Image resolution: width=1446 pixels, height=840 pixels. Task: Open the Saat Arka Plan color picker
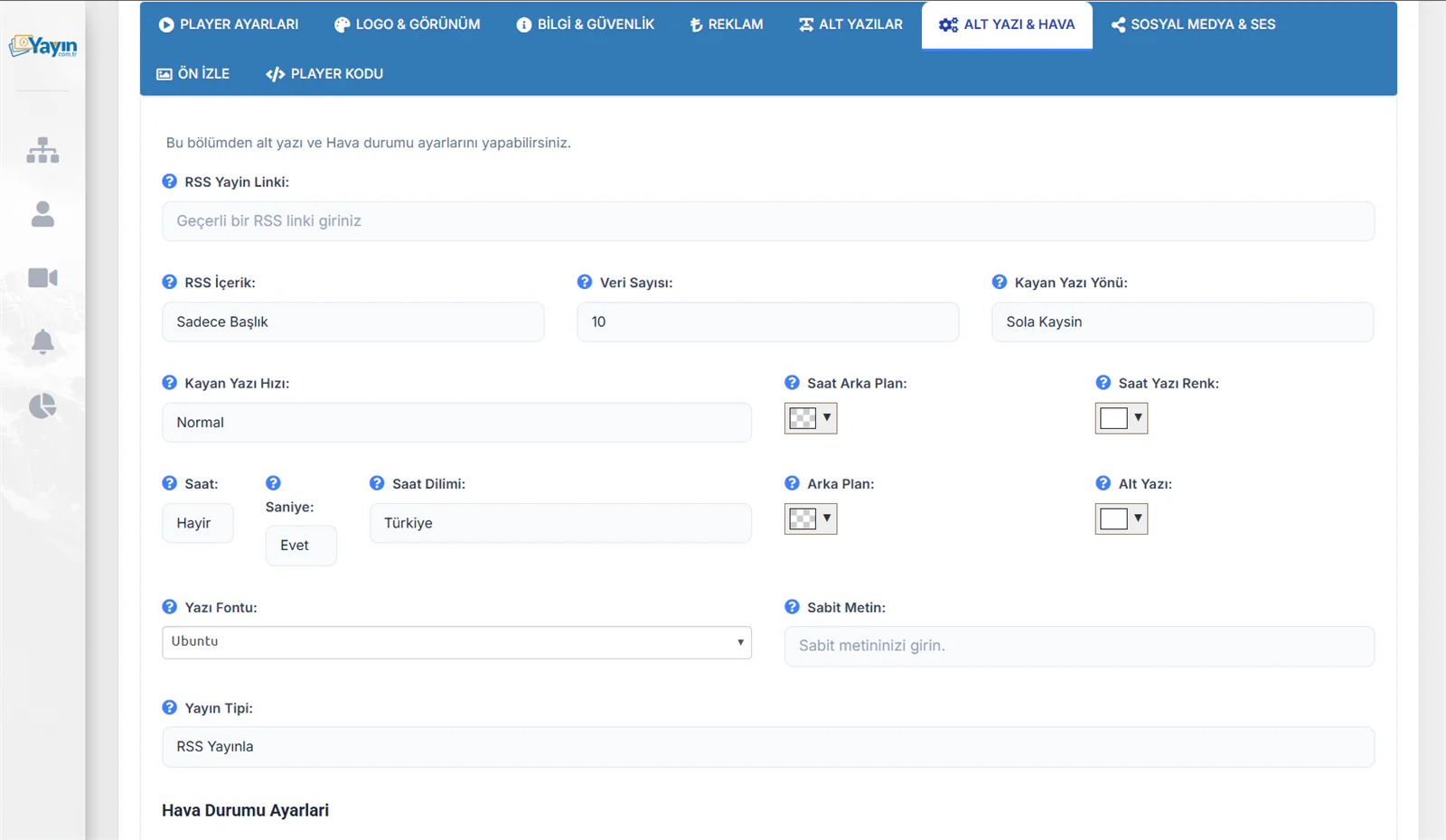[x=811, y=418]
